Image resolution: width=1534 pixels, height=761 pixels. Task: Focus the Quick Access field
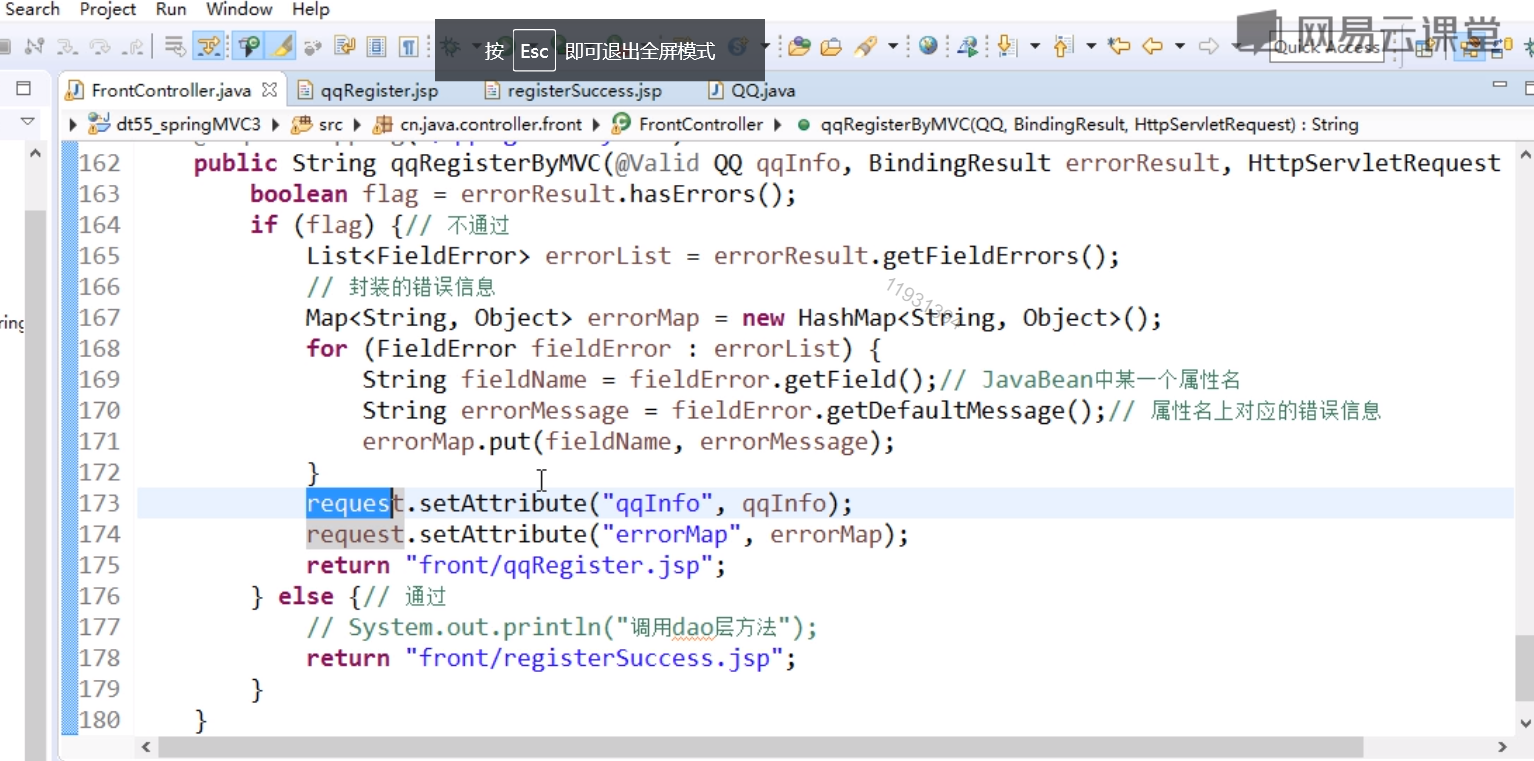[x=1327, y=47]
